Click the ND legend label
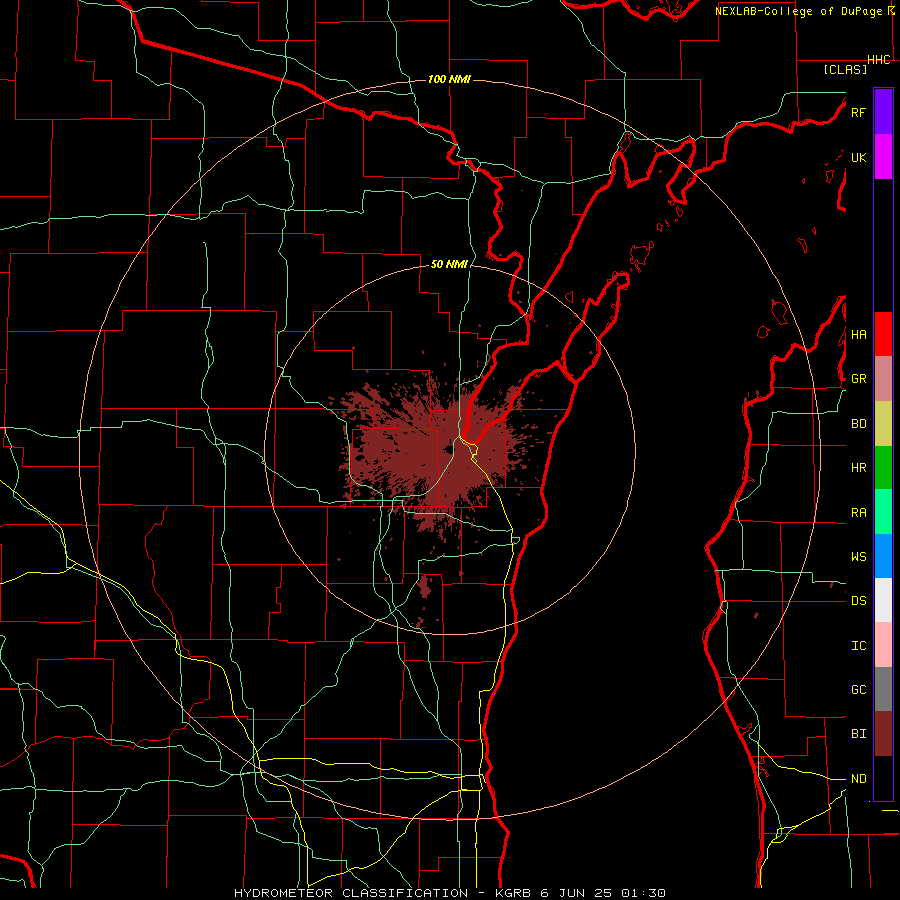Screen dimensions: 900x900 (858, 779)
